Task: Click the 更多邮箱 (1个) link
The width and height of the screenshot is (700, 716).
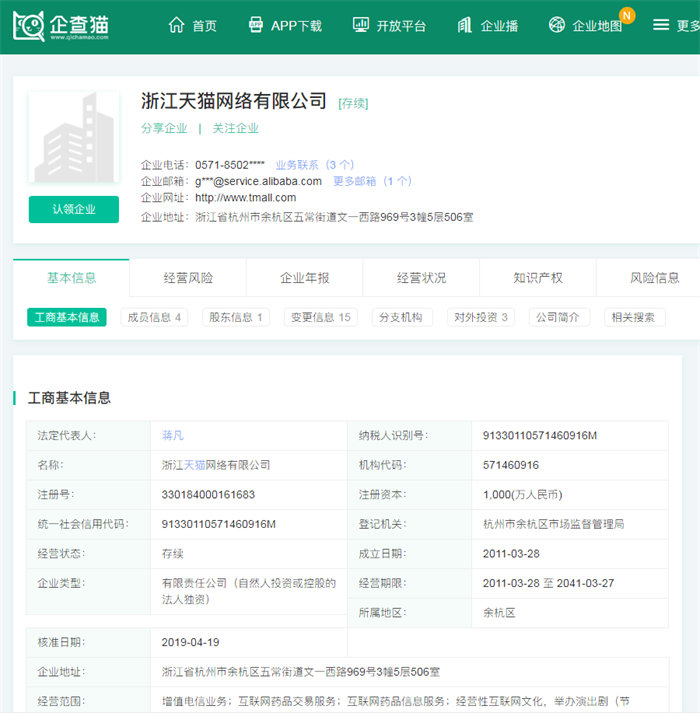Action: point(372,181)
